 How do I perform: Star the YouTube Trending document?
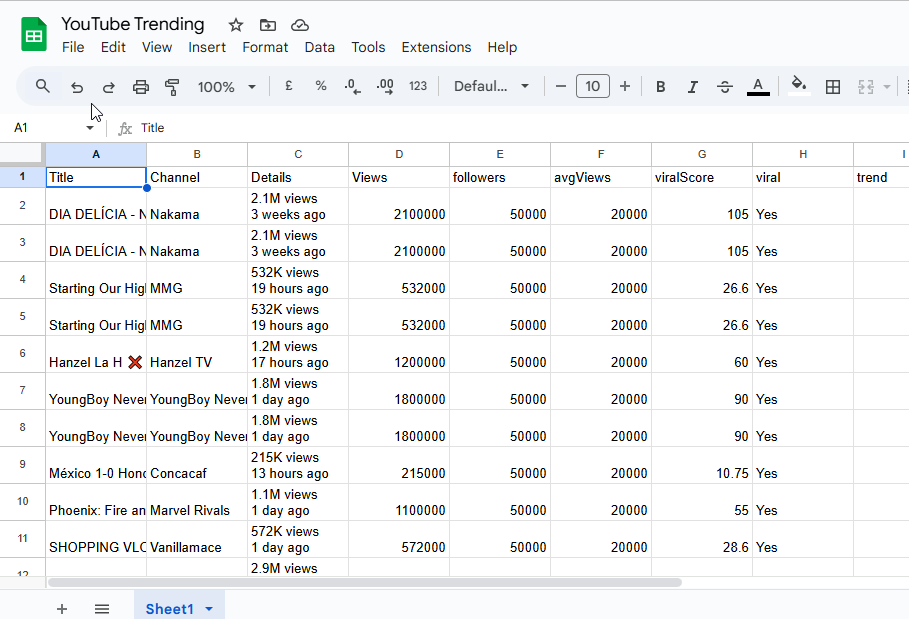coord(235,25)
